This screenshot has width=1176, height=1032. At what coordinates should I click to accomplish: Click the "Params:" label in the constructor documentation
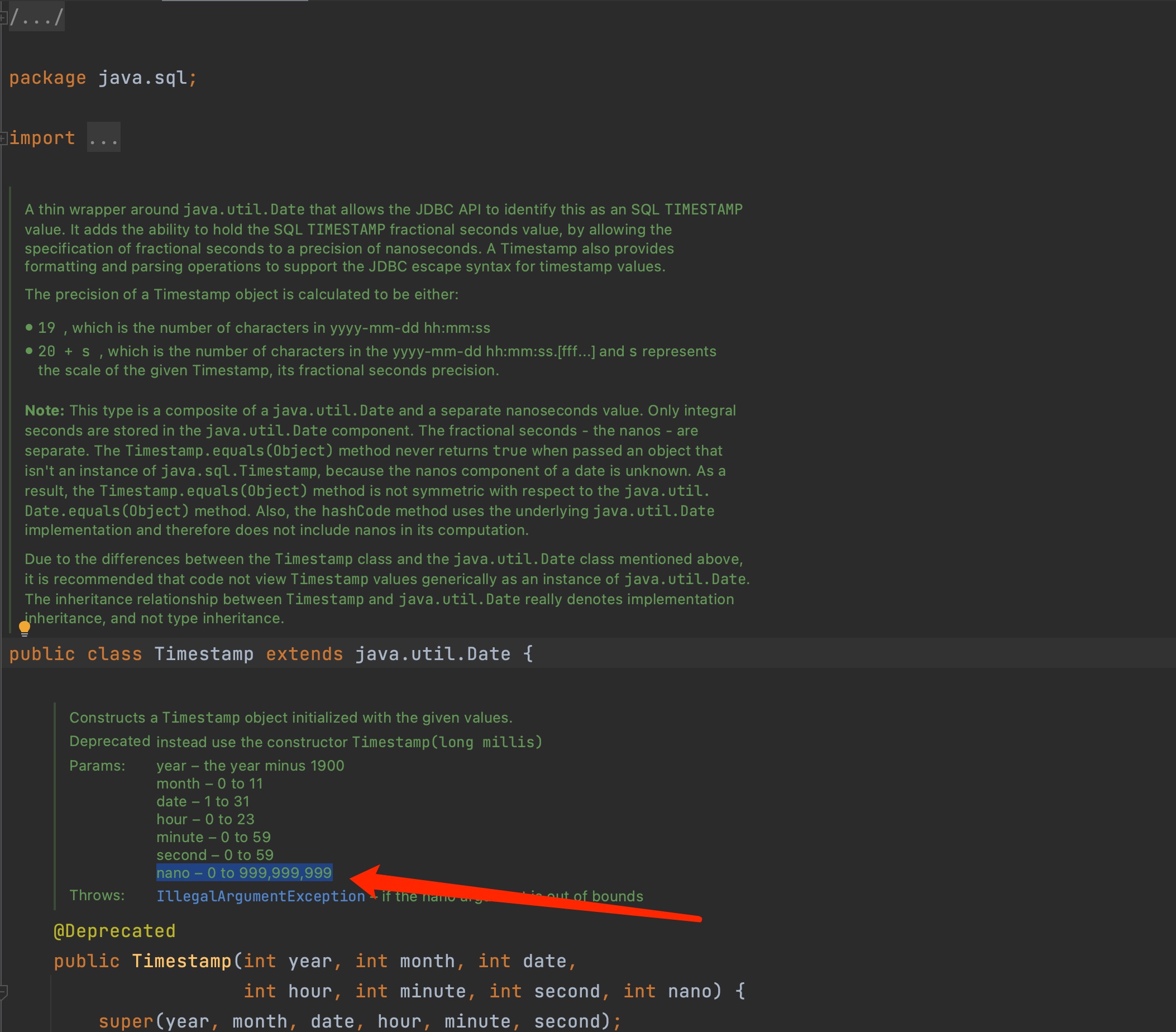point(98,766)
